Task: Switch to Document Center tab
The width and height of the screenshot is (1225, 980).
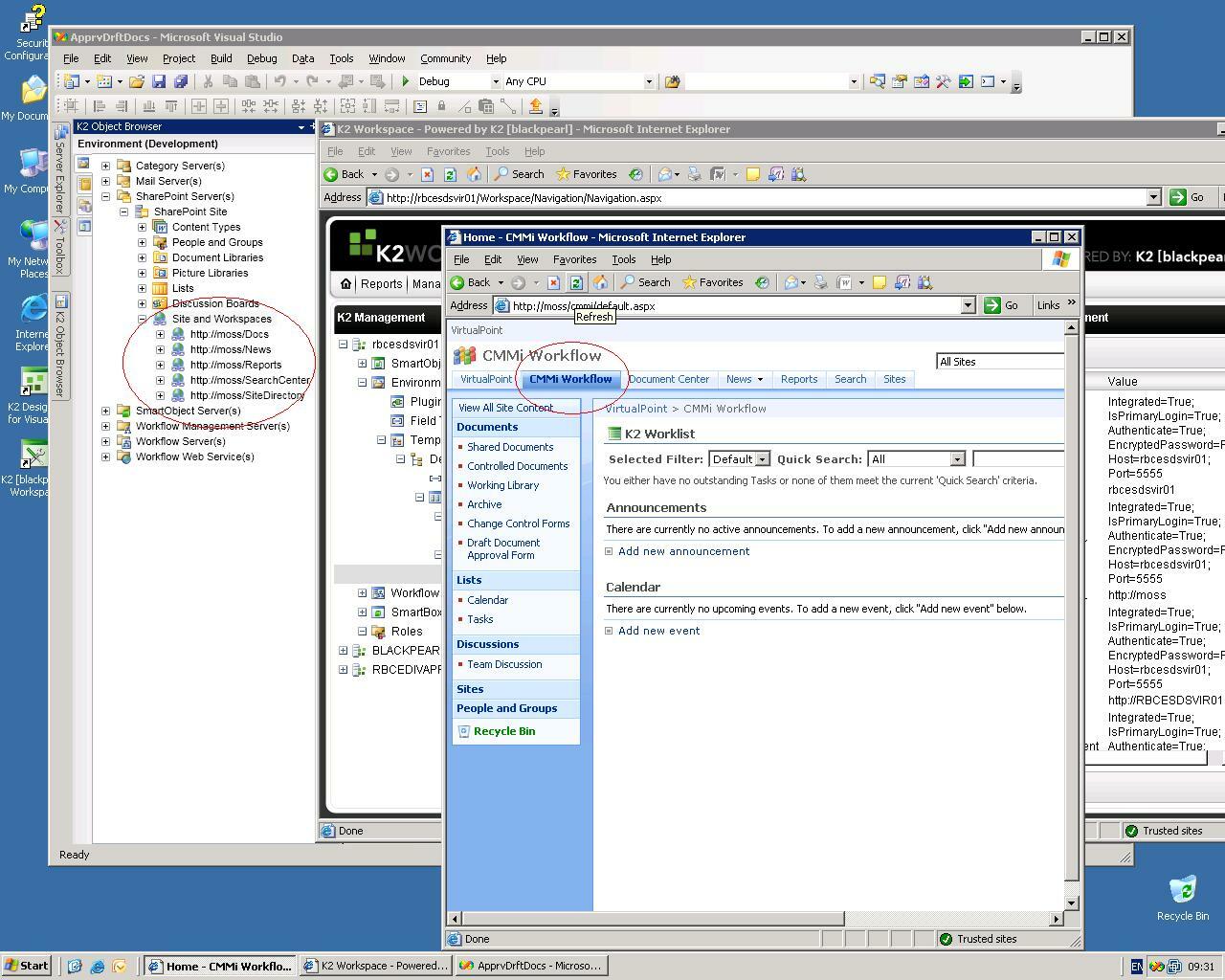Action: tap(669, 379)
